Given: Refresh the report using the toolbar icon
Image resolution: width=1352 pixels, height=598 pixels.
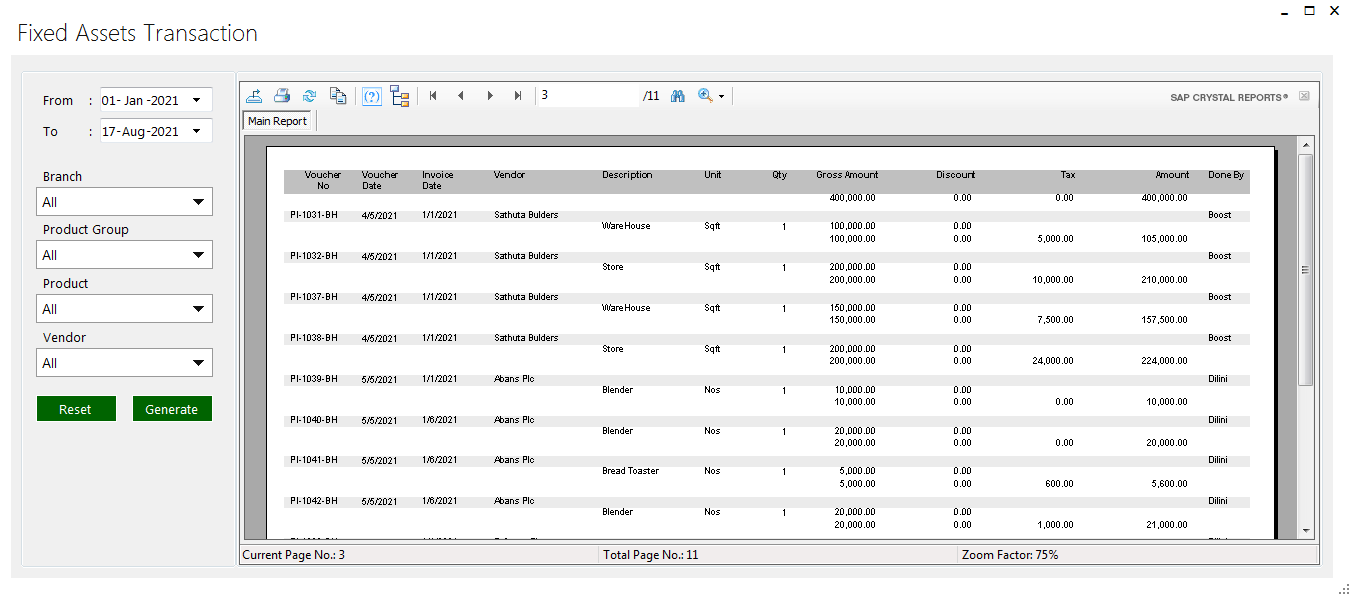Looking at the screenshot, I should point(310,96).
